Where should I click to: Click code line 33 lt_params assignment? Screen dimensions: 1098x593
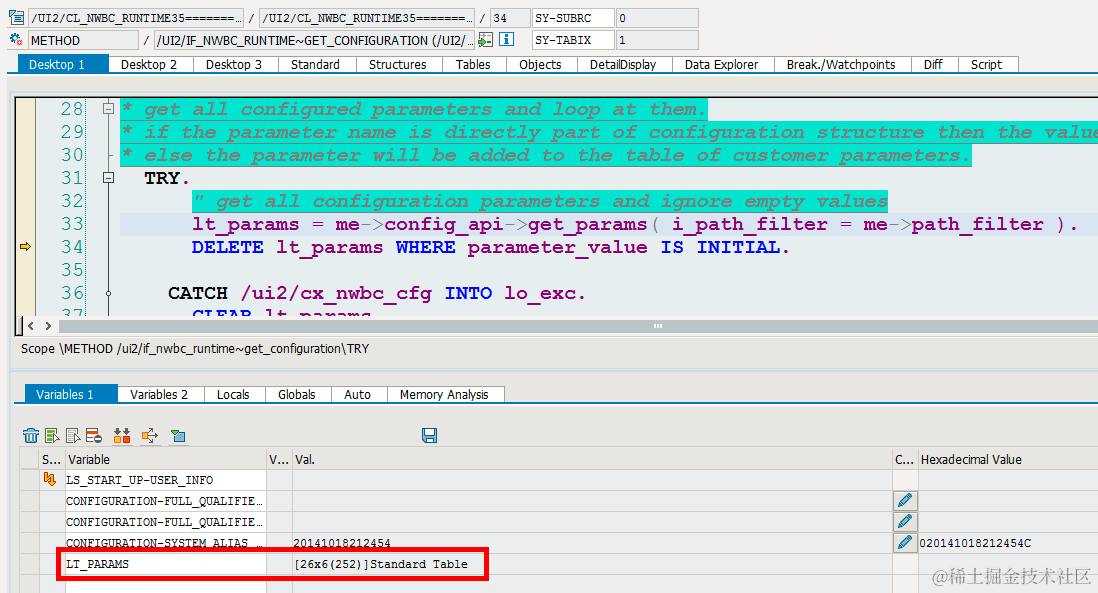(634, 224)
